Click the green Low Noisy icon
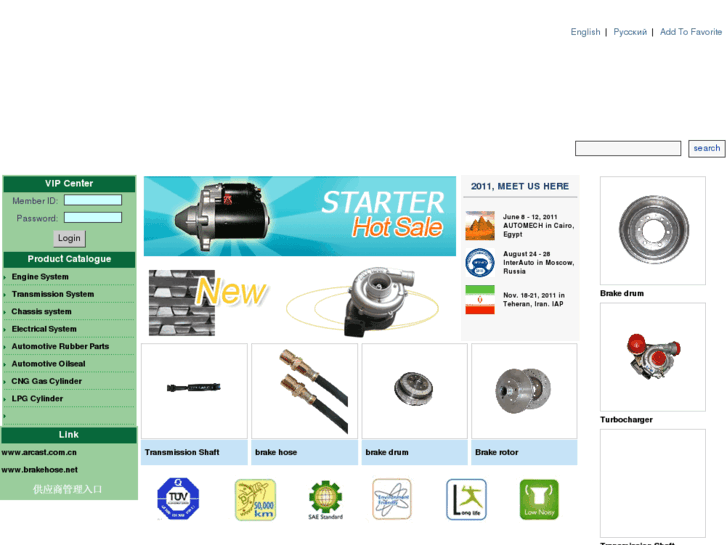 tap(539, 499)
